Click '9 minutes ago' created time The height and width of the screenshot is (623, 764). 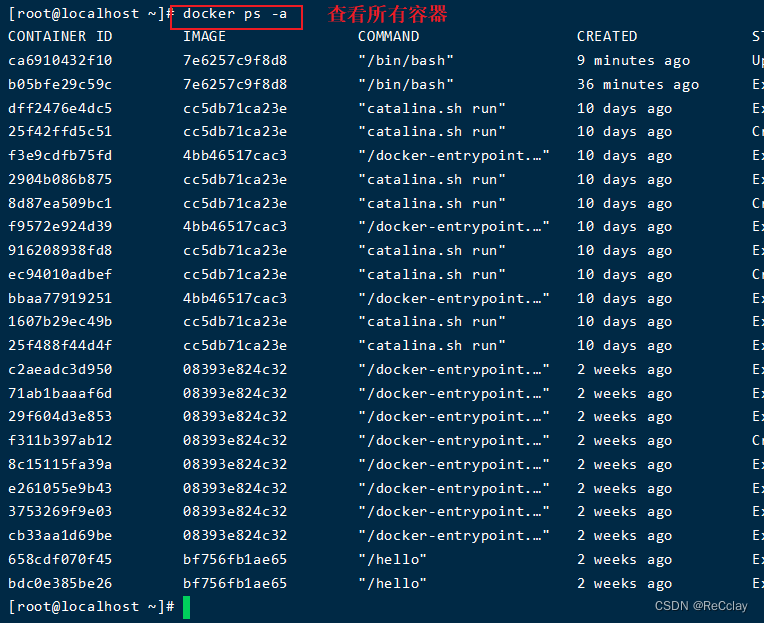tap(633, 60)
